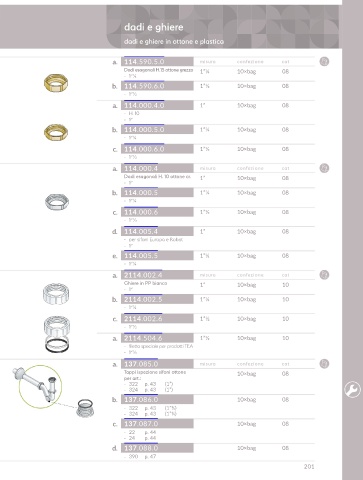The image size is (363, 480).
Task: Click page number 201
Action: click(309, 467)
